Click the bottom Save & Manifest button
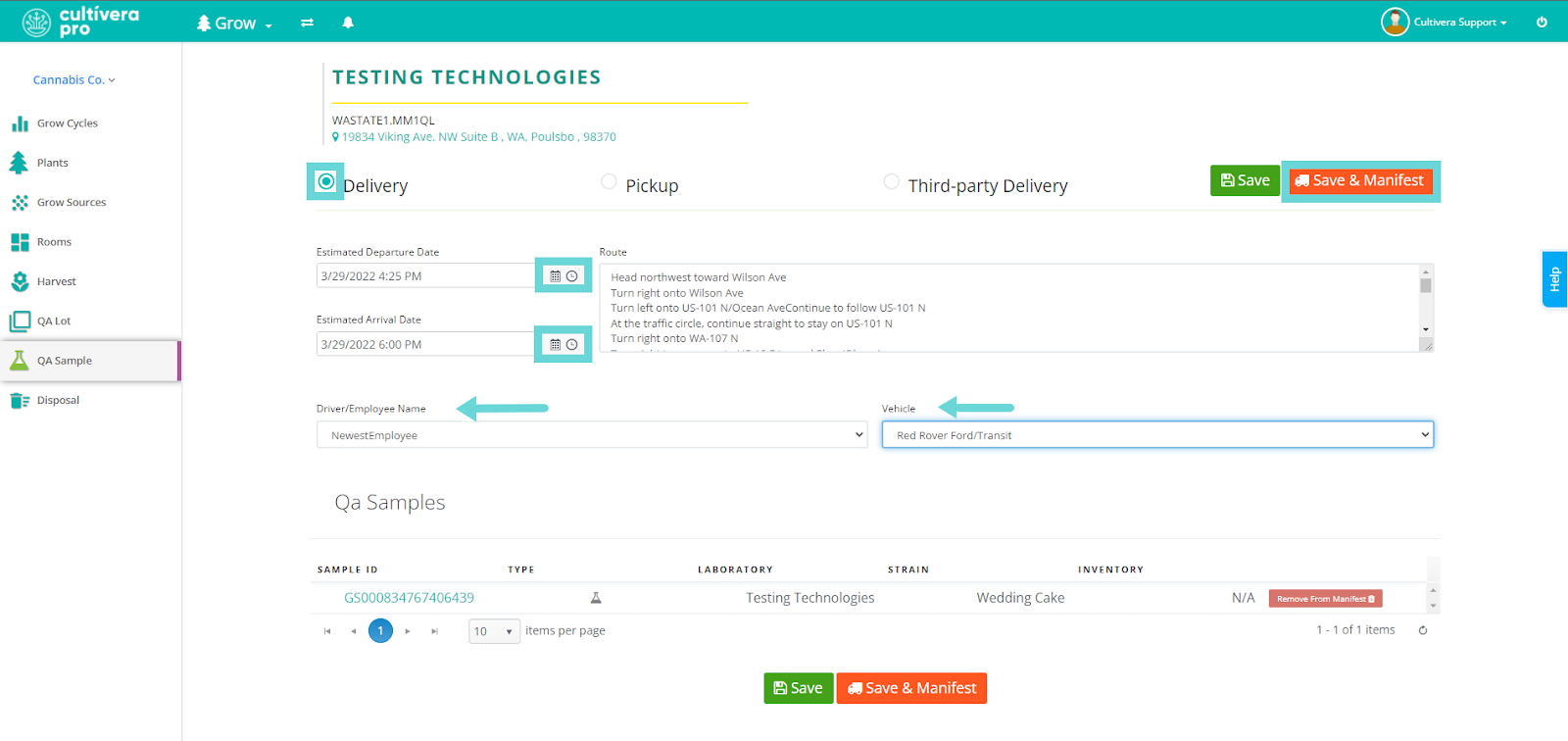Screen dimensions: 1568x741 911,688
